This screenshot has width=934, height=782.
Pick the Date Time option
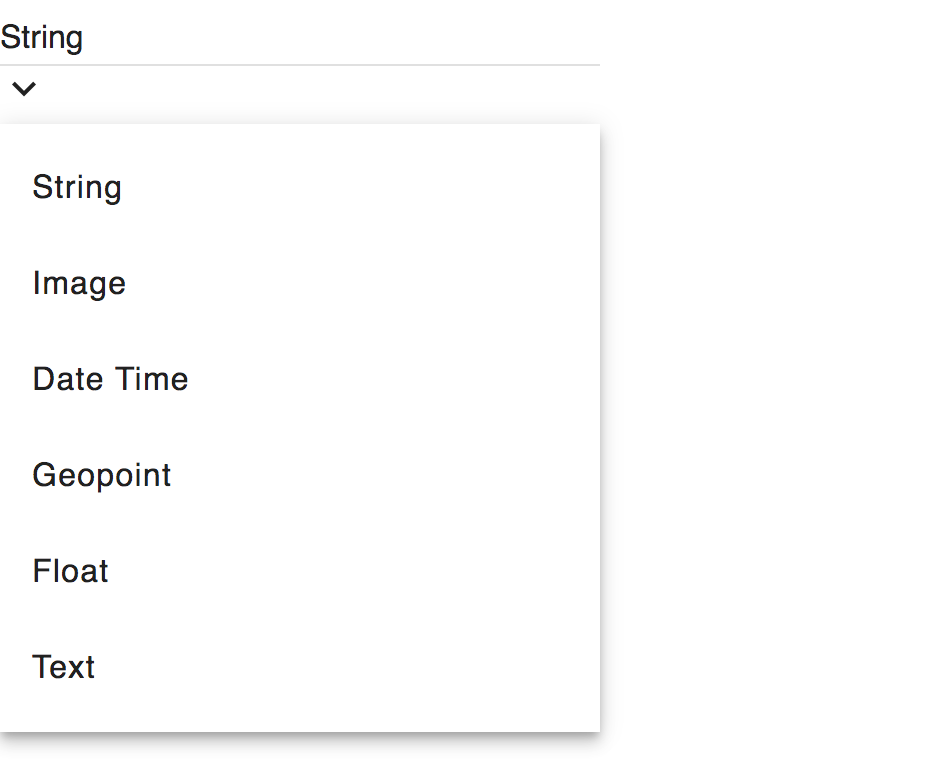110,379
